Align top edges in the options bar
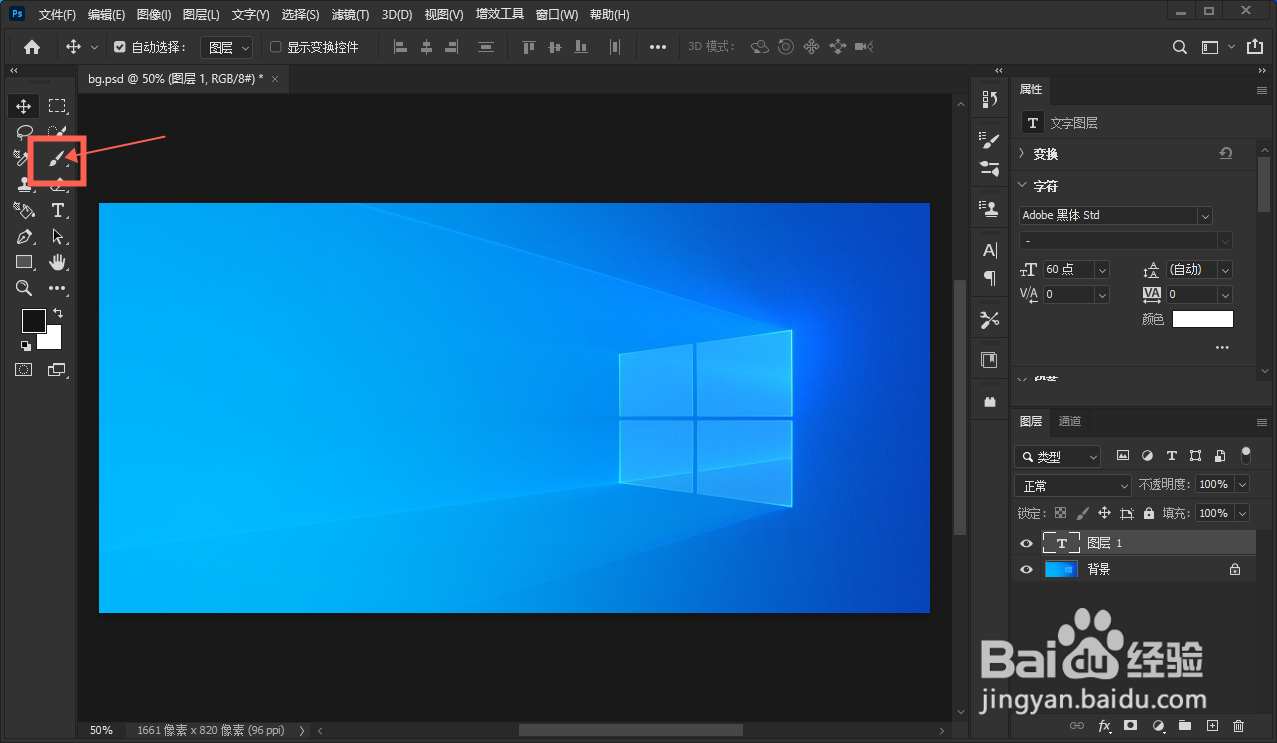Image resolution: width=1277 pixels, height=743 pixels. point(529,47)
